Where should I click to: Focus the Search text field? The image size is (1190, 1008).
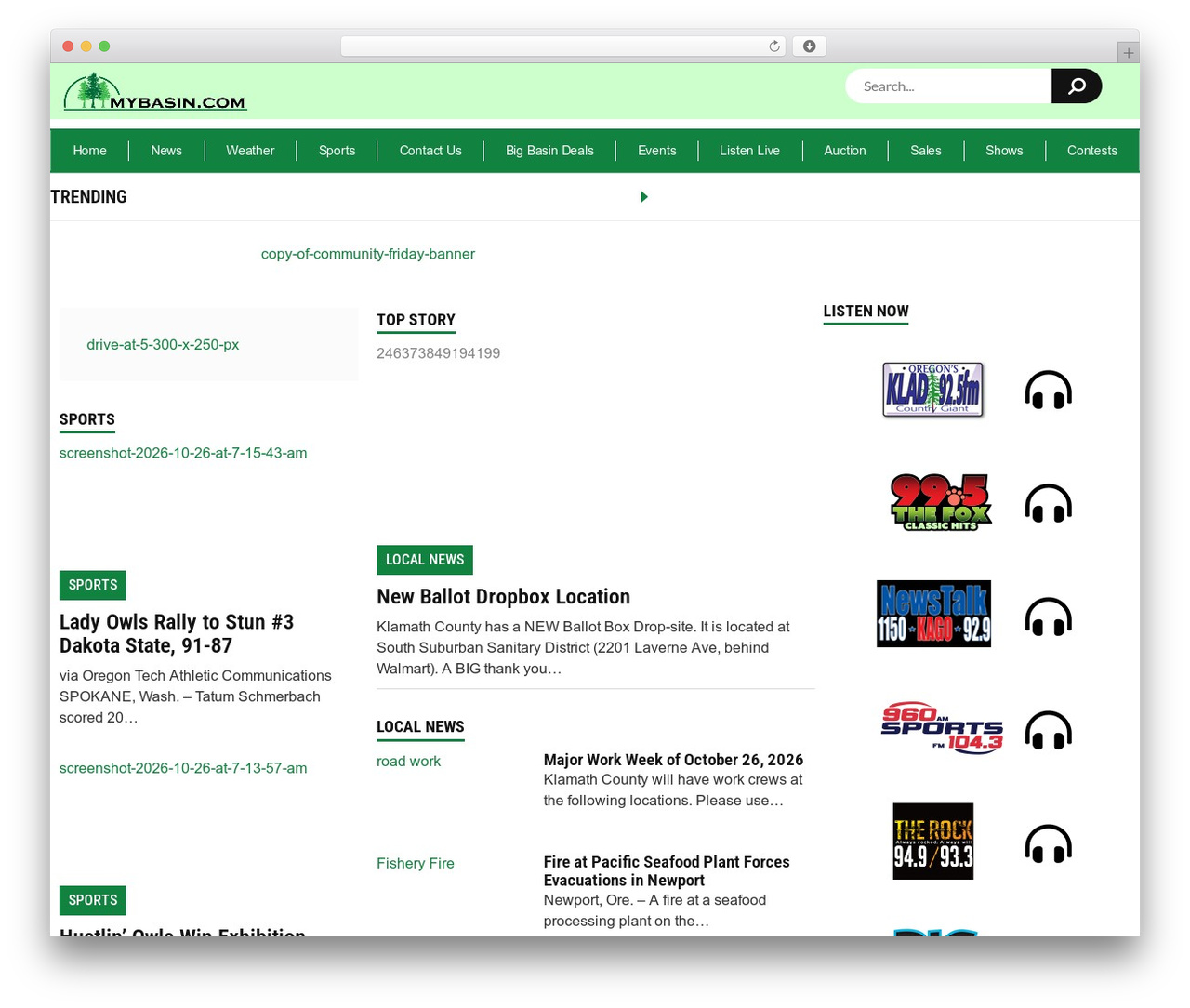948,86
